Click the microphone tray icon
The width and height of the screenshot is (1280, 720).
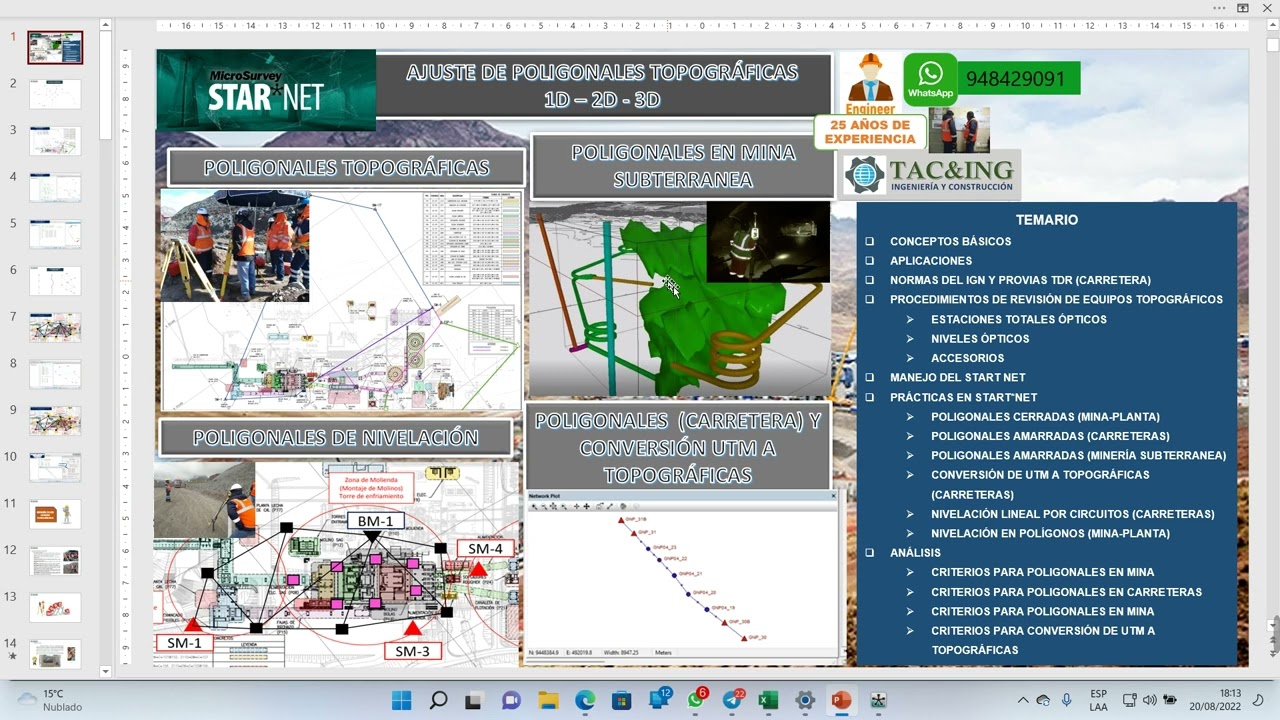[x=1067, y=700]
